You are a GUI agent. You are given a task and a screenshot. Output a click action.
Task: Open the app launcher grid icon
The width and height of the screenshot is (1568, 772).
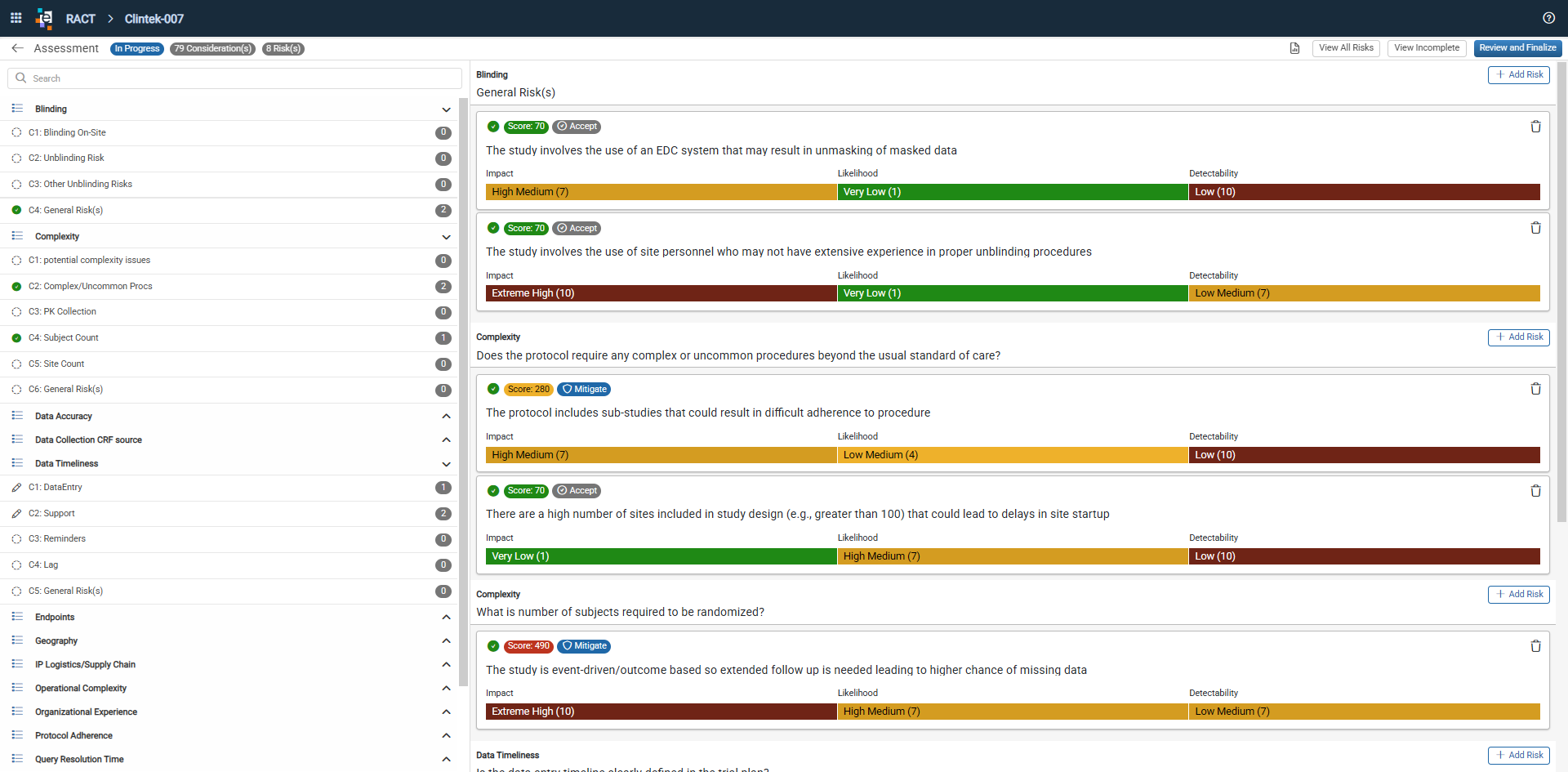pos(16,18)
